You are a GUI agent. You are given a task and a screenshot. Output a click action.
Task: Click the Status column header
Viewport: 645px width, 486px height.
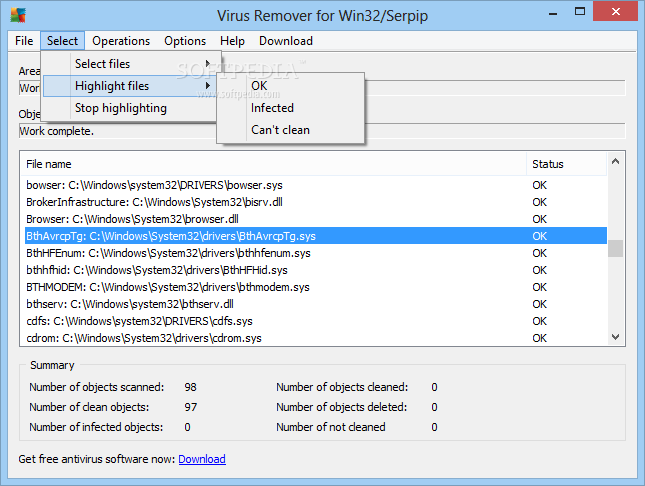pos(566,164)
